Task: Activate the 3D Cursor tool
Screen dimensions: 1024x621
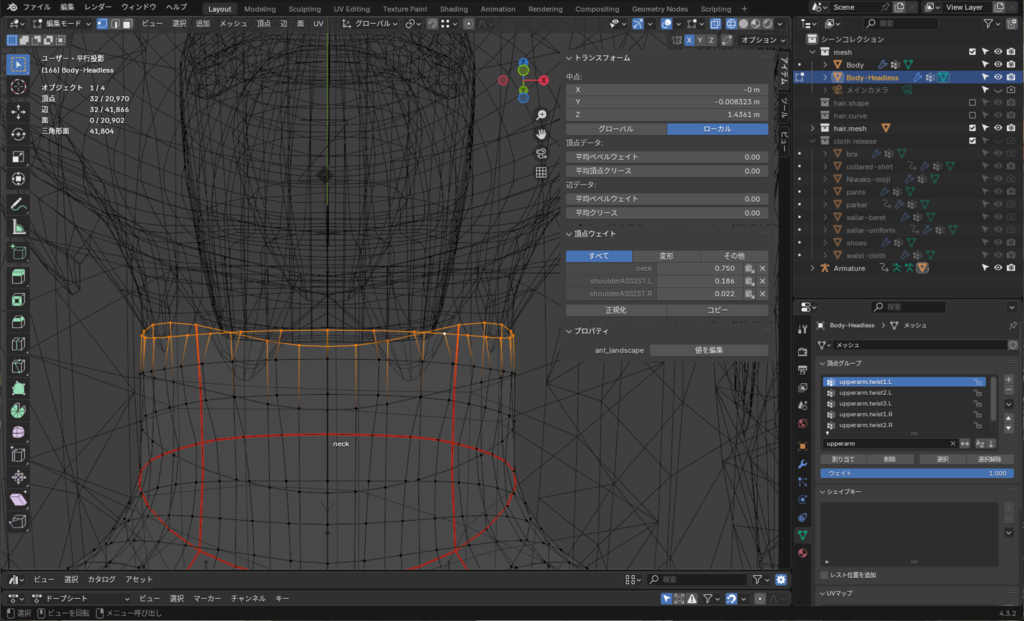Action: pyautogui.click(x=18, y=87)
